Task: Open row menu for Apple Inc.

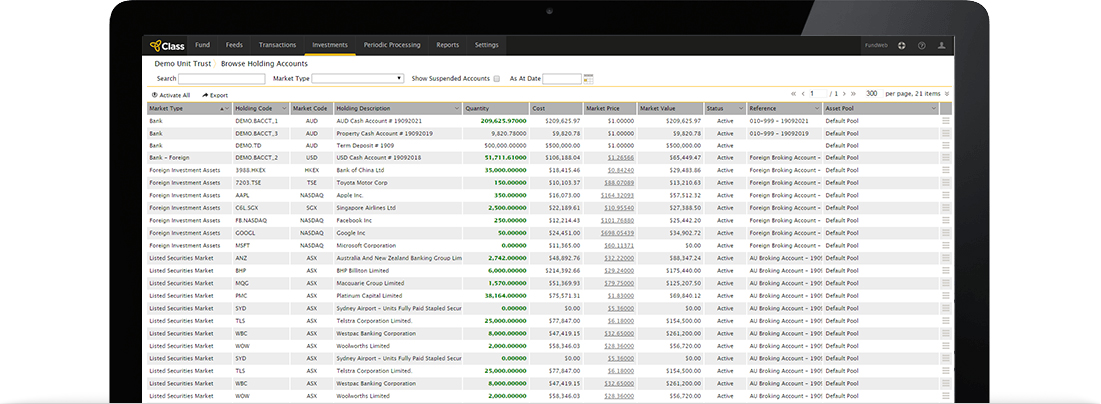Action: [x=946, y=195]
